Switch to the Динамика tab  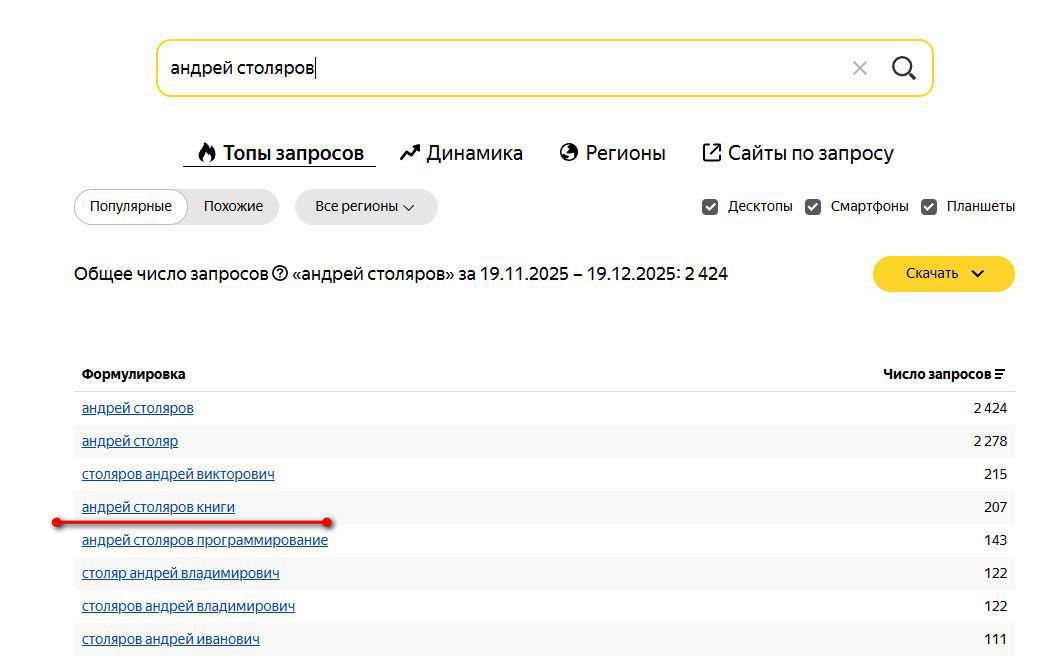coord(461,153)
